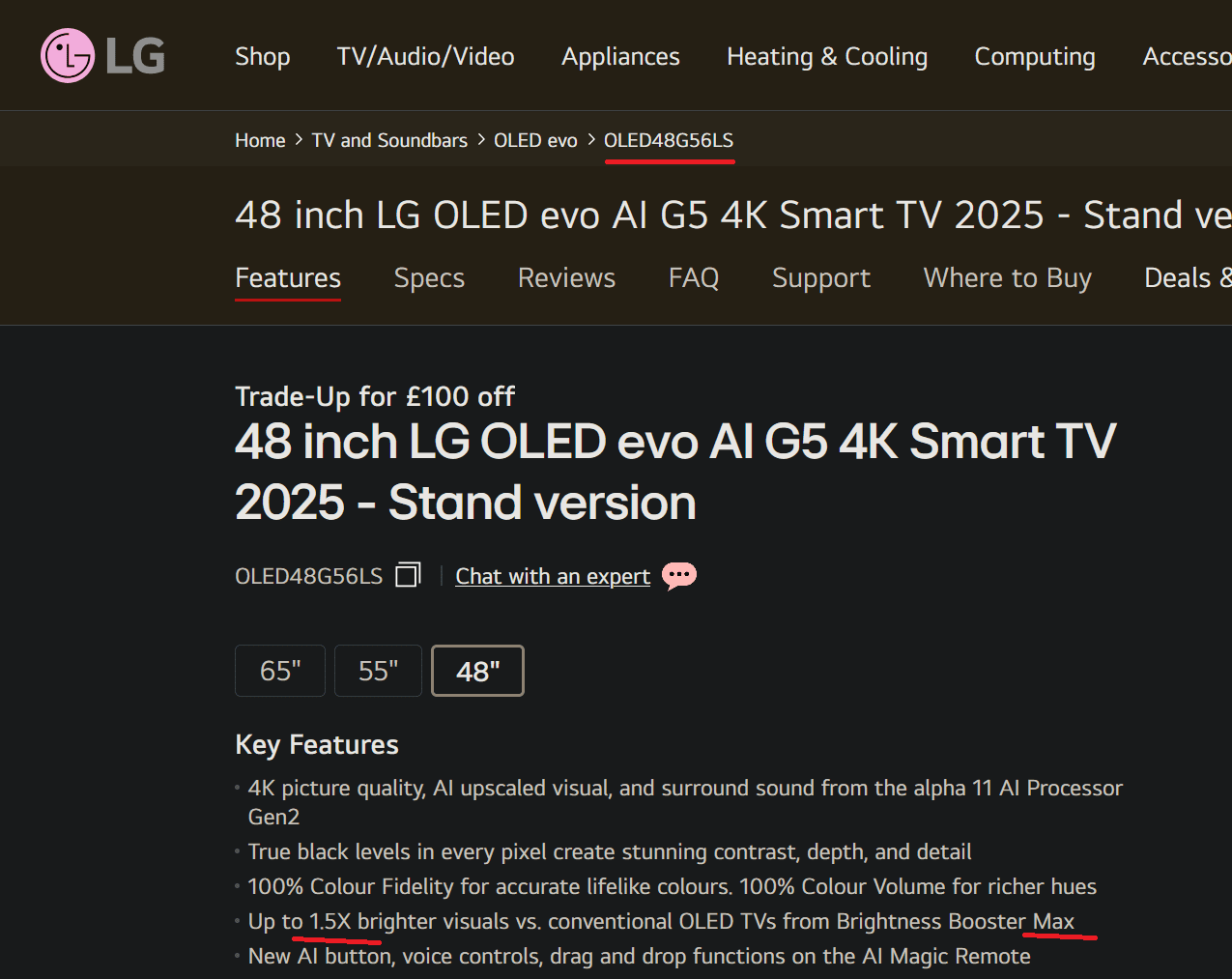Screen dimensions: 1232x979
Task: Click the '4K picture quality' feature bullet
Action: point(685,802)
